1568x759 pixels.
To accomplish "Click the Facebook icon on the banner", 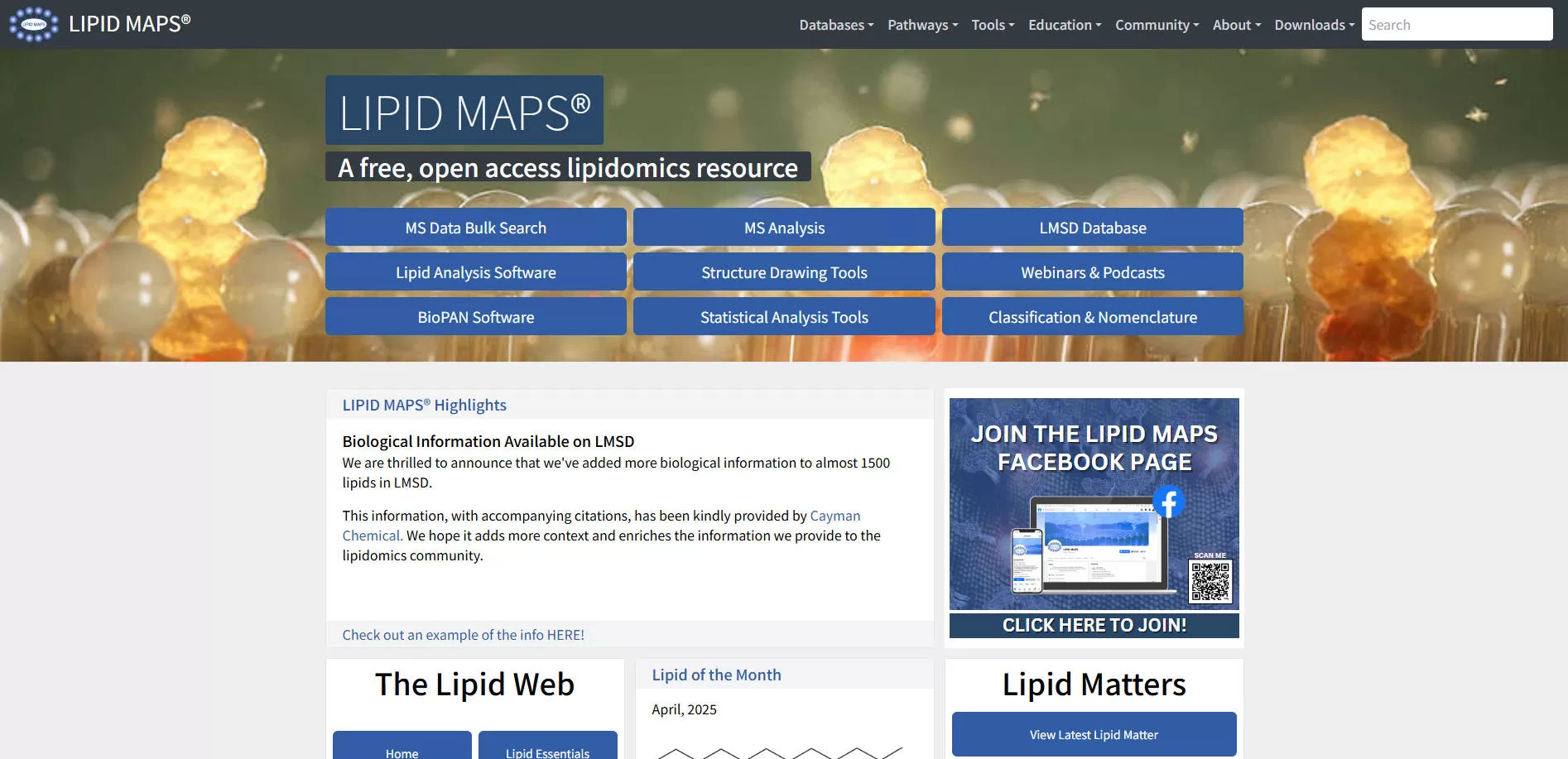I will point(1169,501).
